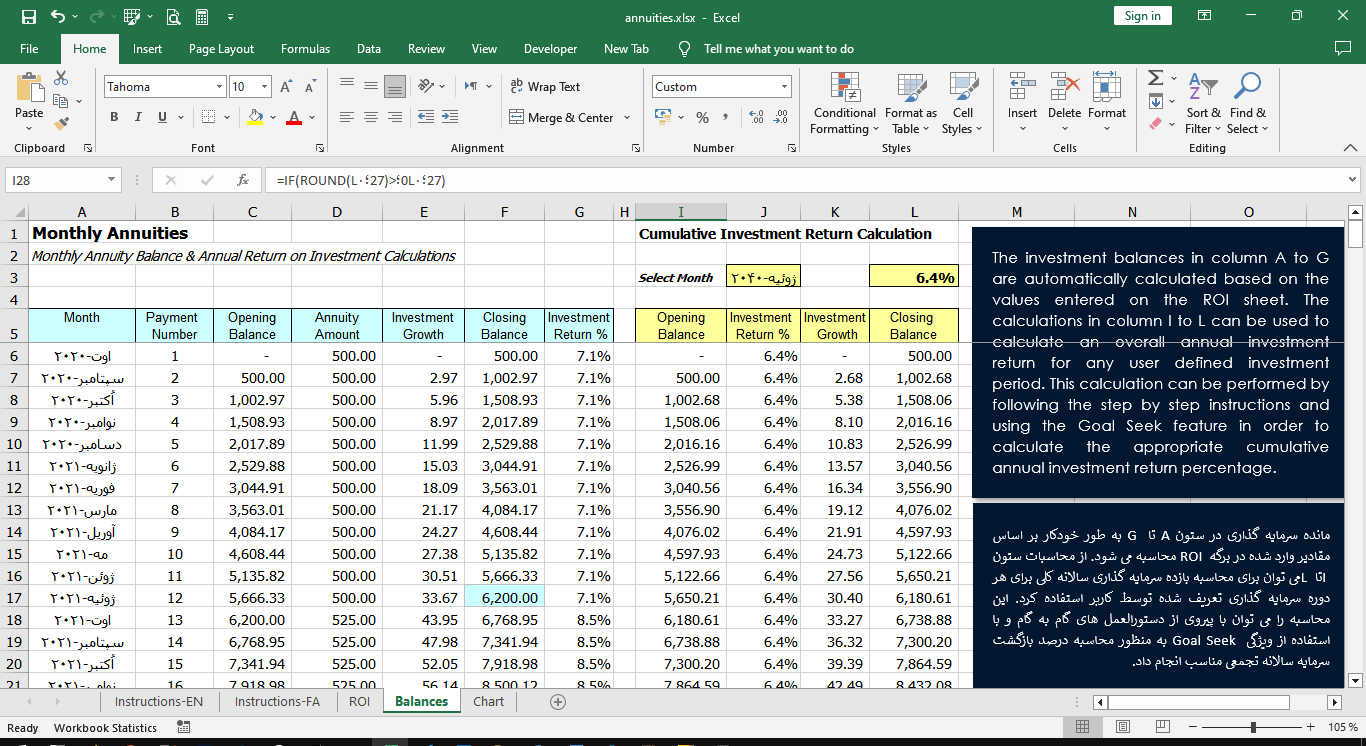Open the Merge & Center dropdown arrow
This screenshot has height=746, width=1366.
627,117
